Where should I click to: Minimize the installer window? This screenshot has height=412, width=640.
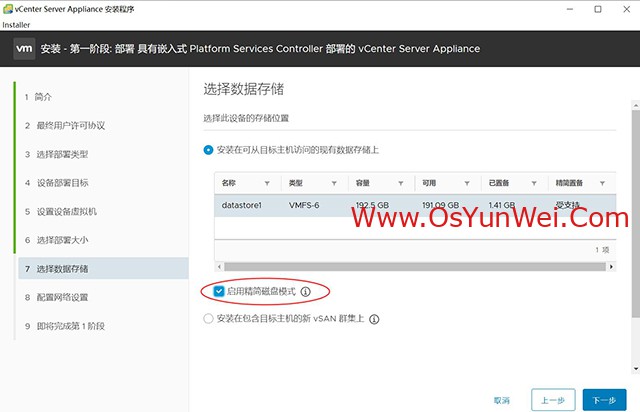tap(570, 9)
